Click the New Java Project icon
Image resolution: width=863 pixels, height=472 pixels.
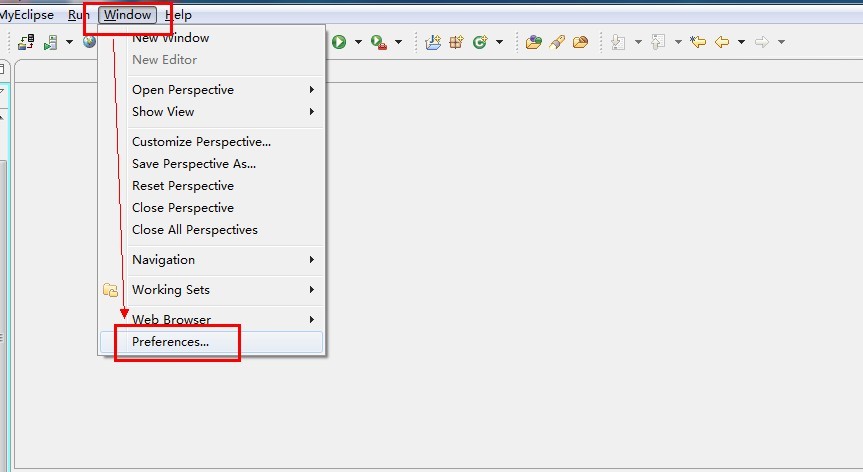pos(433,42)
